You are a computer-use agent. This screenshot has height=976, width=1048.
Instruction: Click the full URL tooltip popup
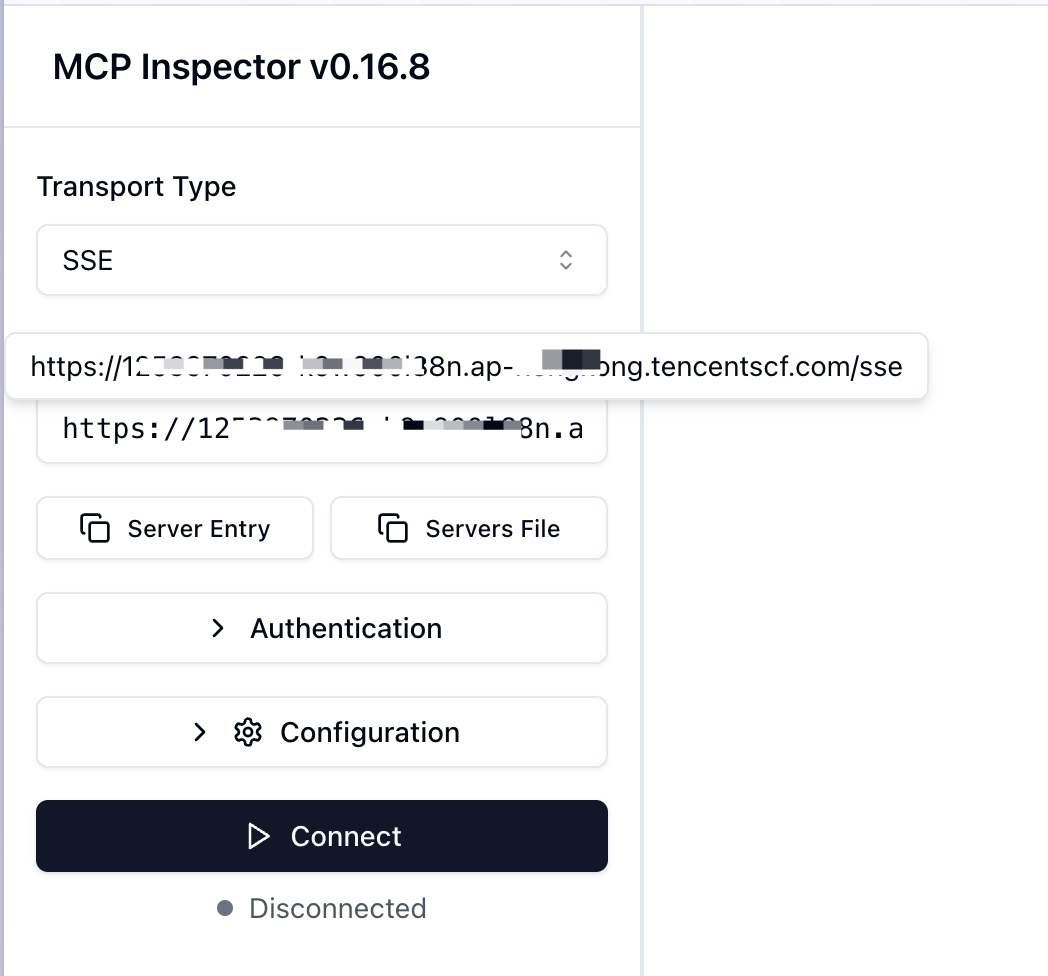coord(466,367)
